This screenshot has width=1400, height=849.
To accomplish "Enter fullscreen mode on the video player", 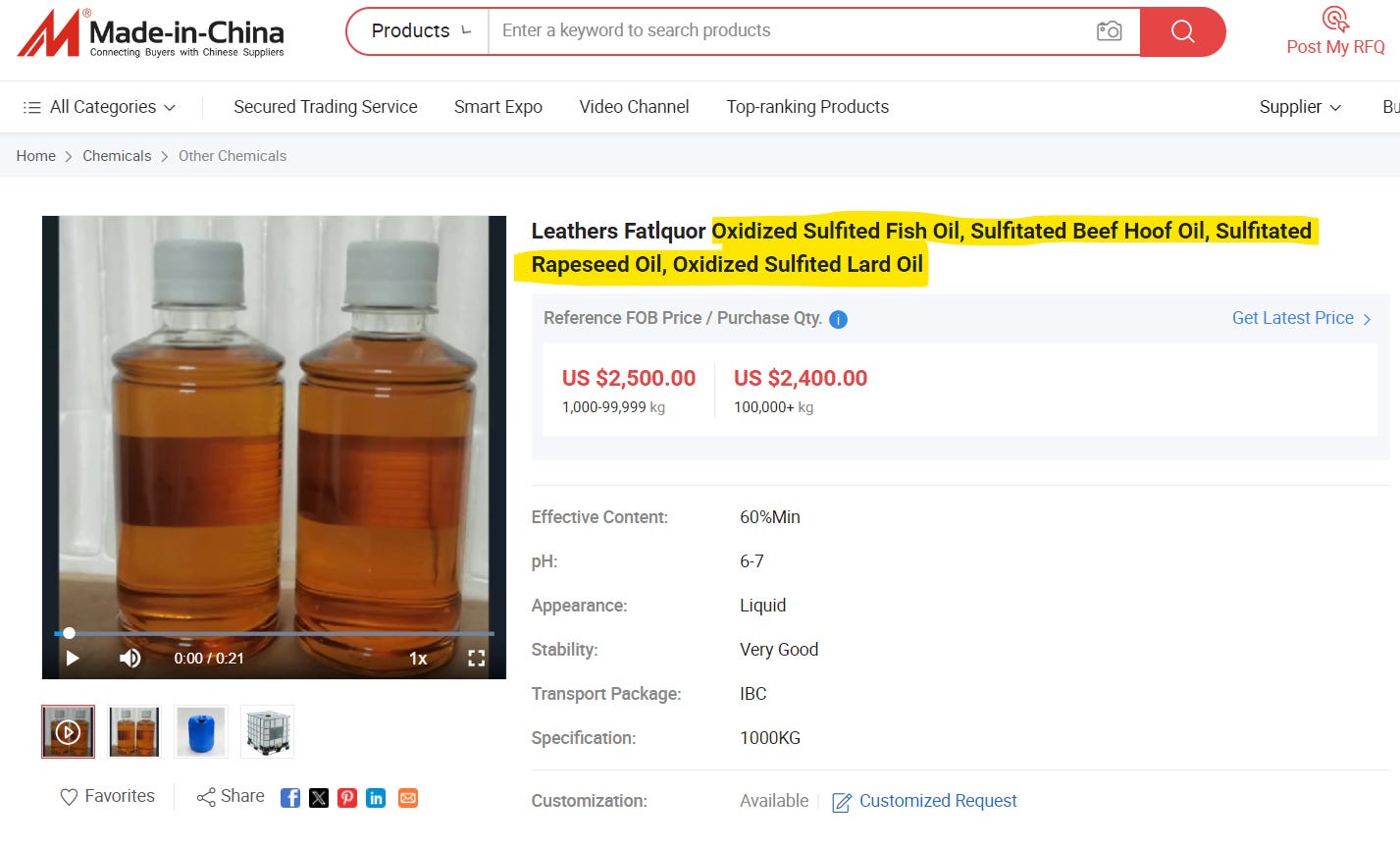I will coord(477,658).
